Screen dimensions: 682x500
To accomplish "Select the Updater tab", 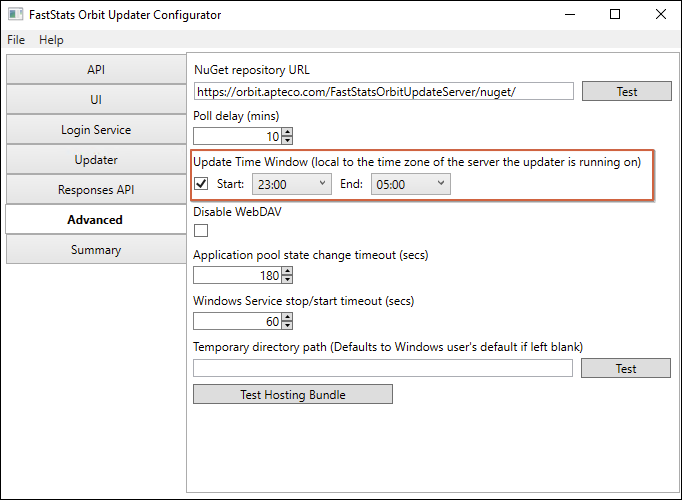I will pos(96,160).
